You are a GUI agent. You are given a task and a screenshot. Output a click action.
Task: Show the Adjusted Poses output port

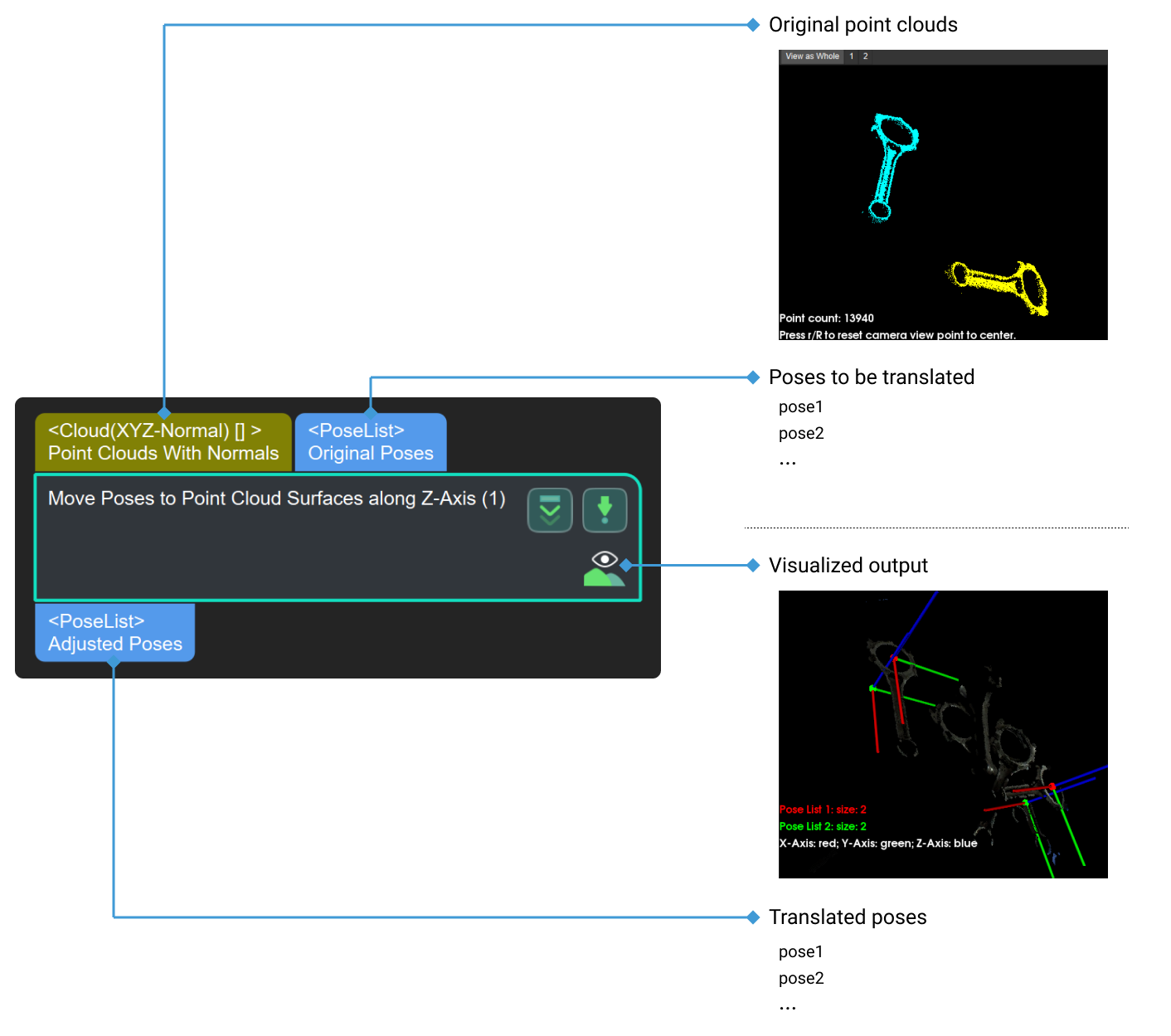click(x=114, y=632)
